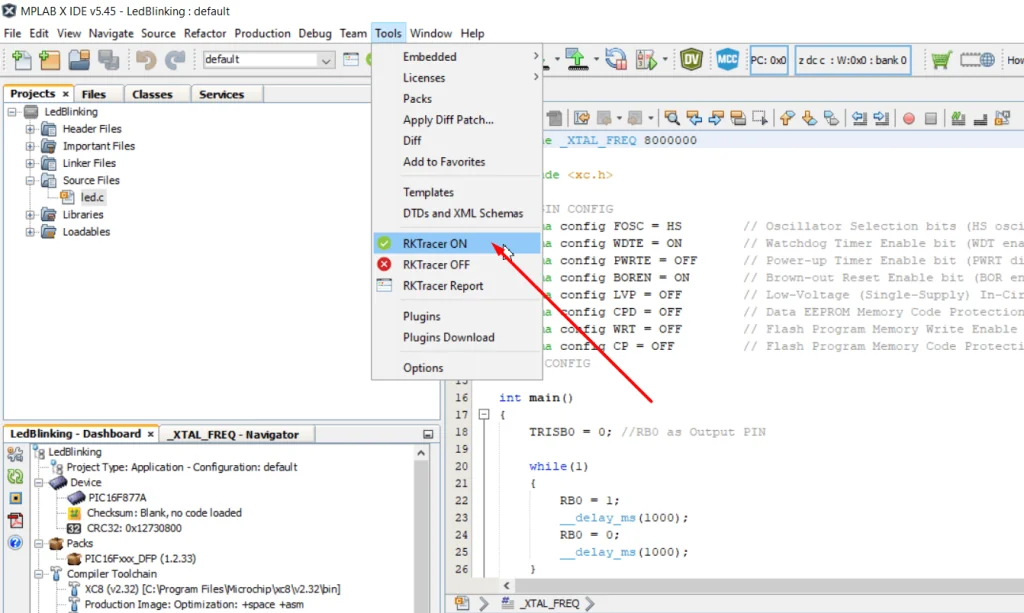Collapse the Compiler Toolchain node in dashboard
This screenshot has width=1024, height=613.
(39, 574)
